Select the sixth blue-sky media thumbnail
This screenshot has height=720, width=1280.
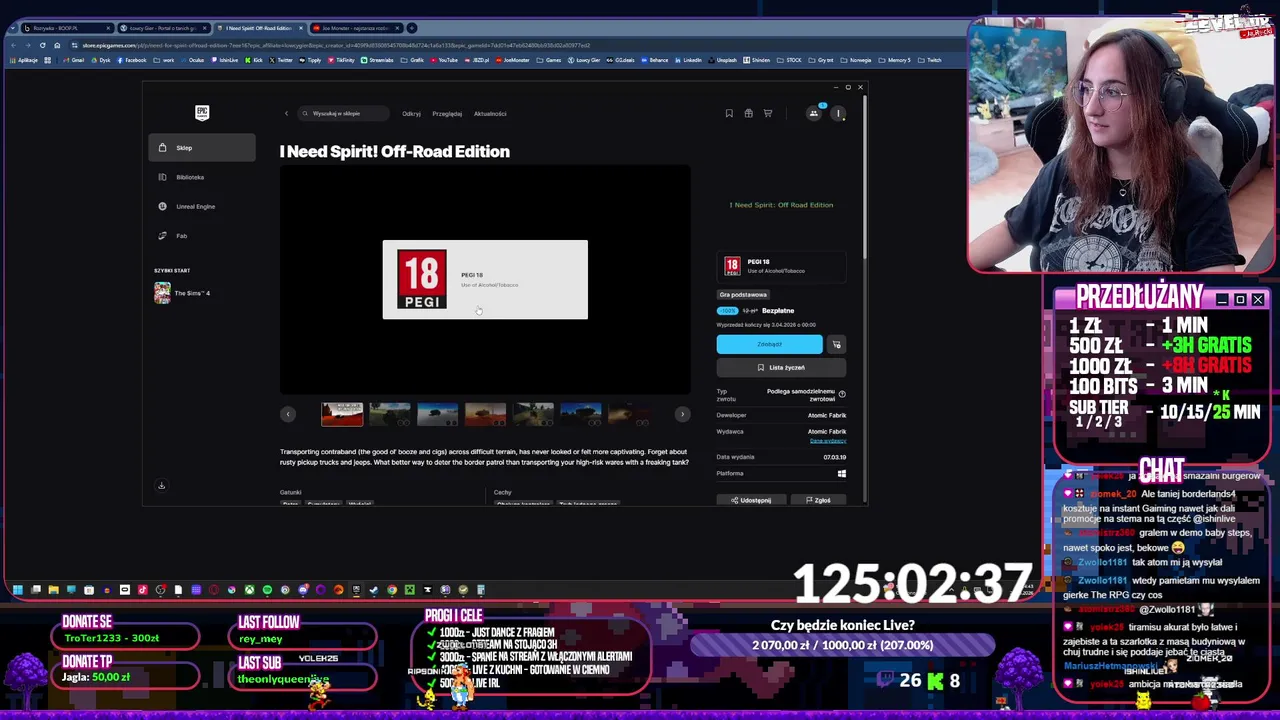[581, 414]
